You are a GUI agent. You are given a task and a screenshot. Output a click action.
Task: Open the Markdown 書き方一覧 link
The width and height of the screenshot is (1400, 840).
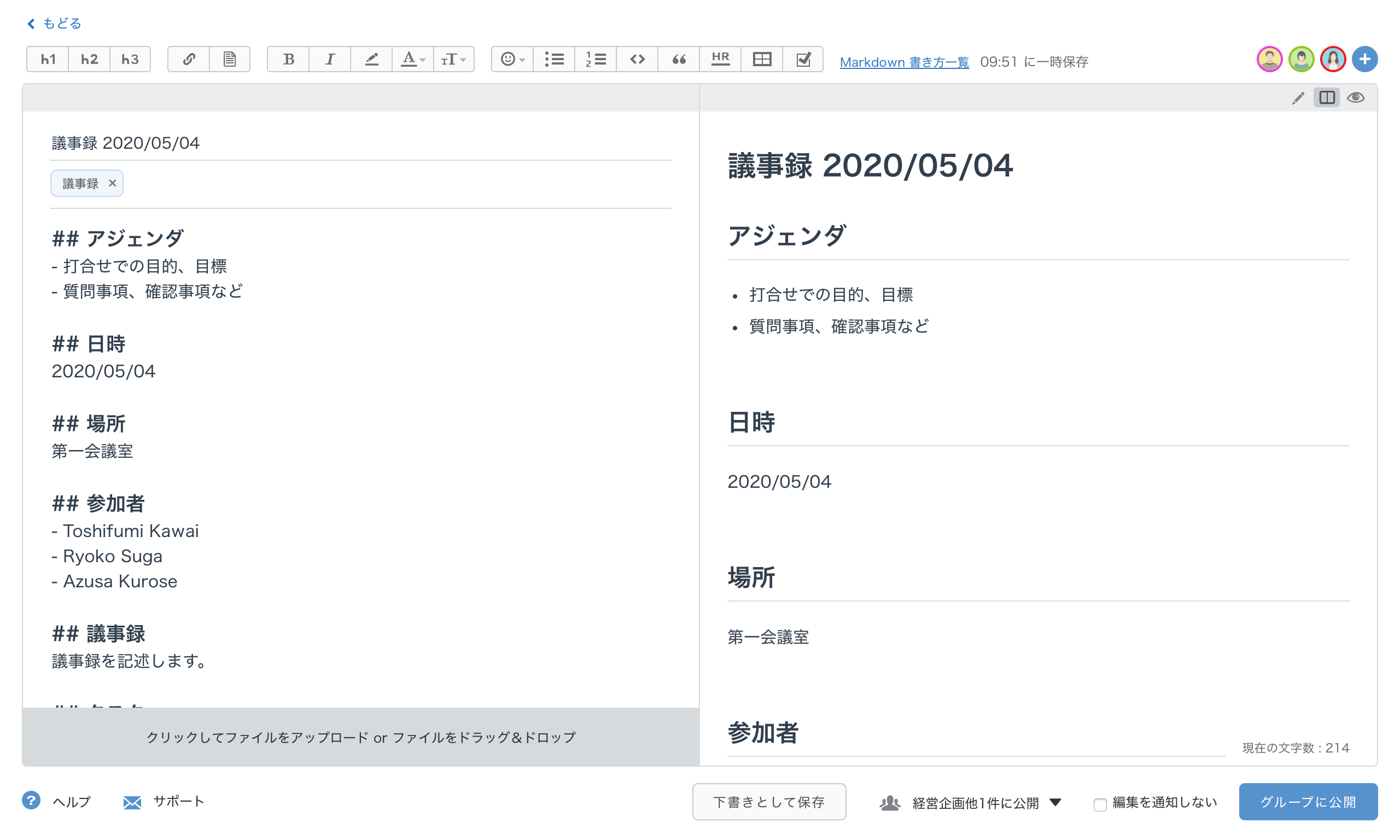(x=904, y=62)
